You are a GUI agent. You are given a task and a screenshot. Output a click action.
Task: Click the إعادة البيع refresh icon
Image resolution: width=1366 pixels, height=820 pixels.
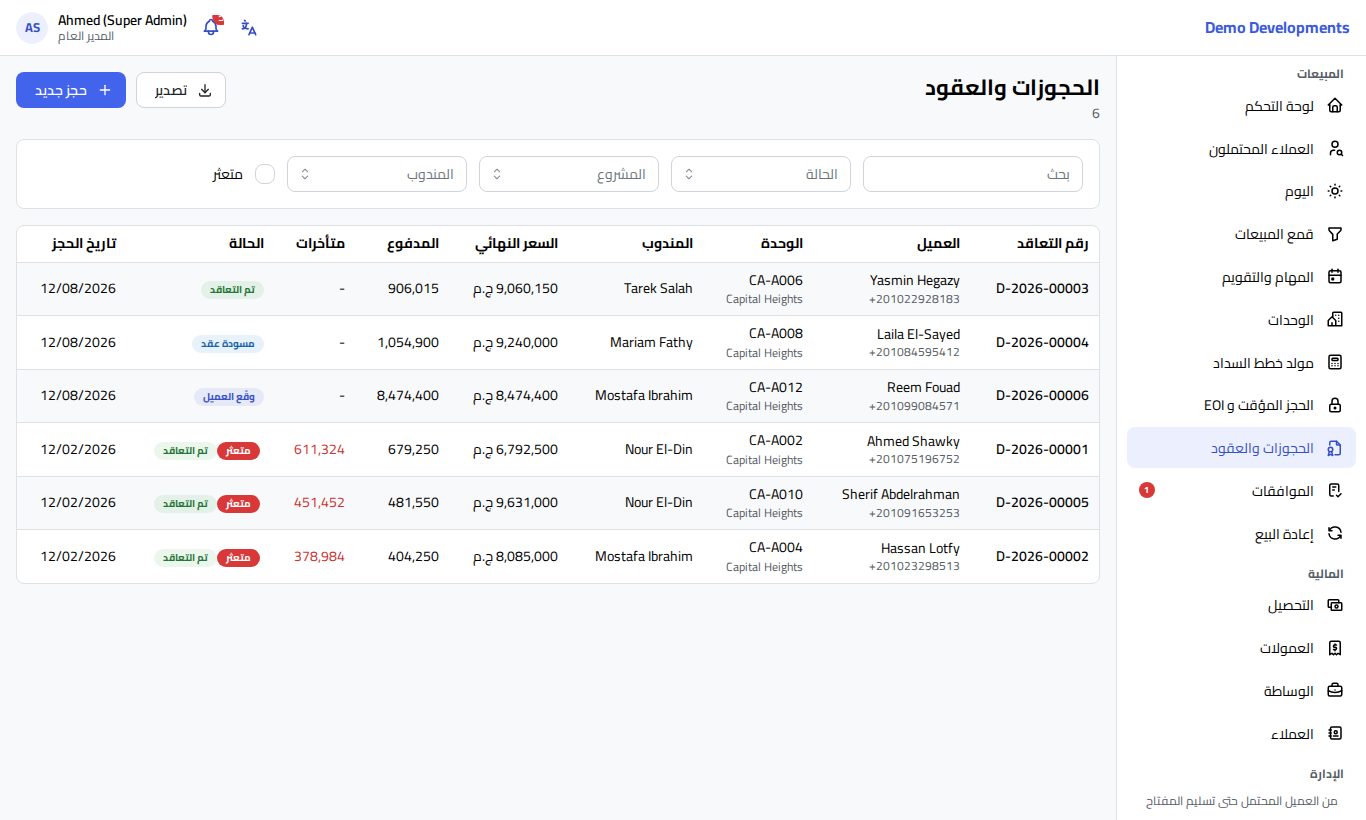[1334, 533]
